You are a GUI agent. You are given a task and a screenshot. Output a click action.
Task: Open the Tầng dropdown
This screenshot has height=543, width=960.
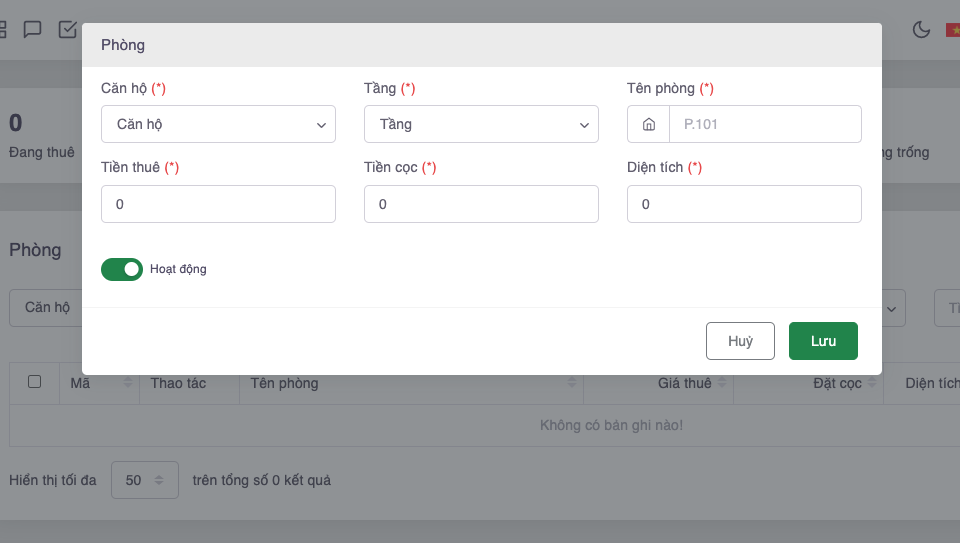tap(481, 125)
